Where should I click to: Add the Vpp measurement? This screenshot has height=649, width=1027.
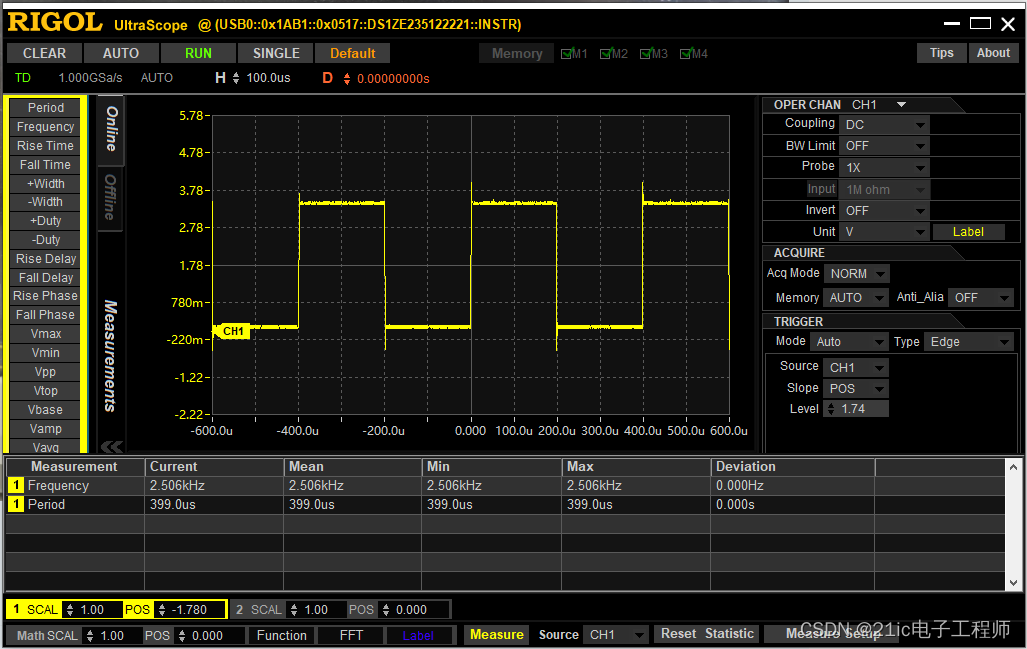coord(45,372)
